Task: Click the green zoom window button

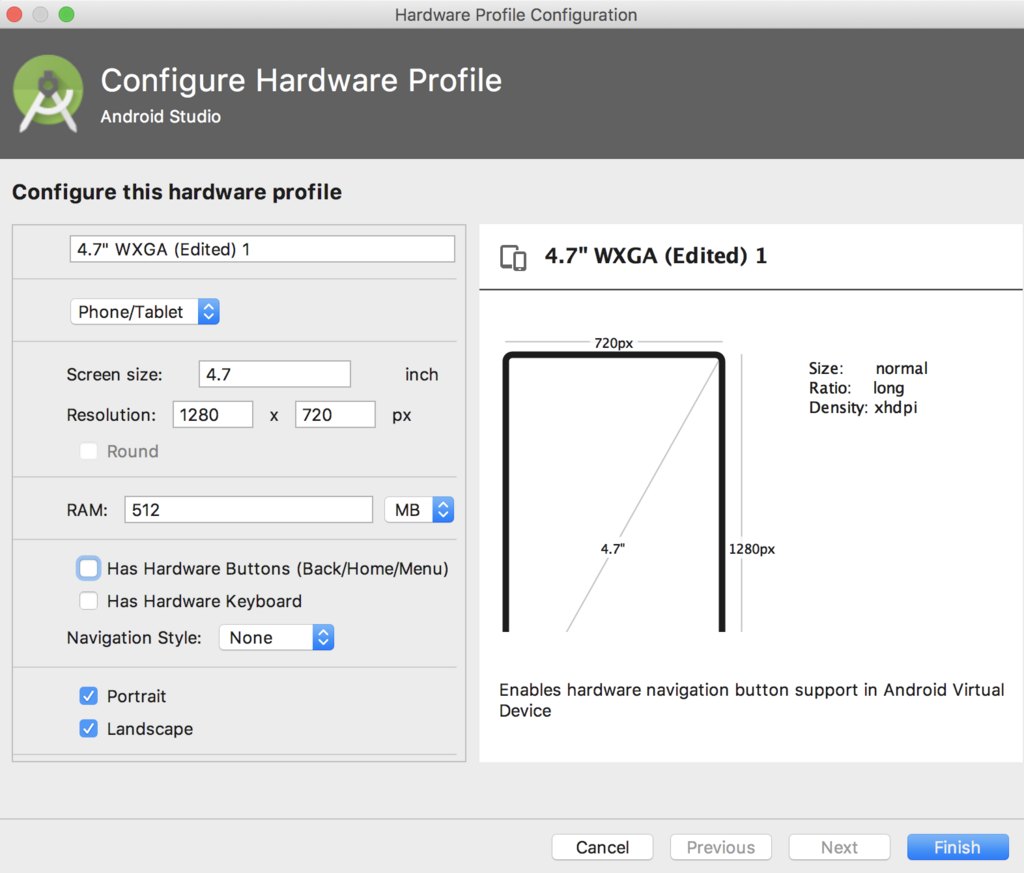Action: 67,14
